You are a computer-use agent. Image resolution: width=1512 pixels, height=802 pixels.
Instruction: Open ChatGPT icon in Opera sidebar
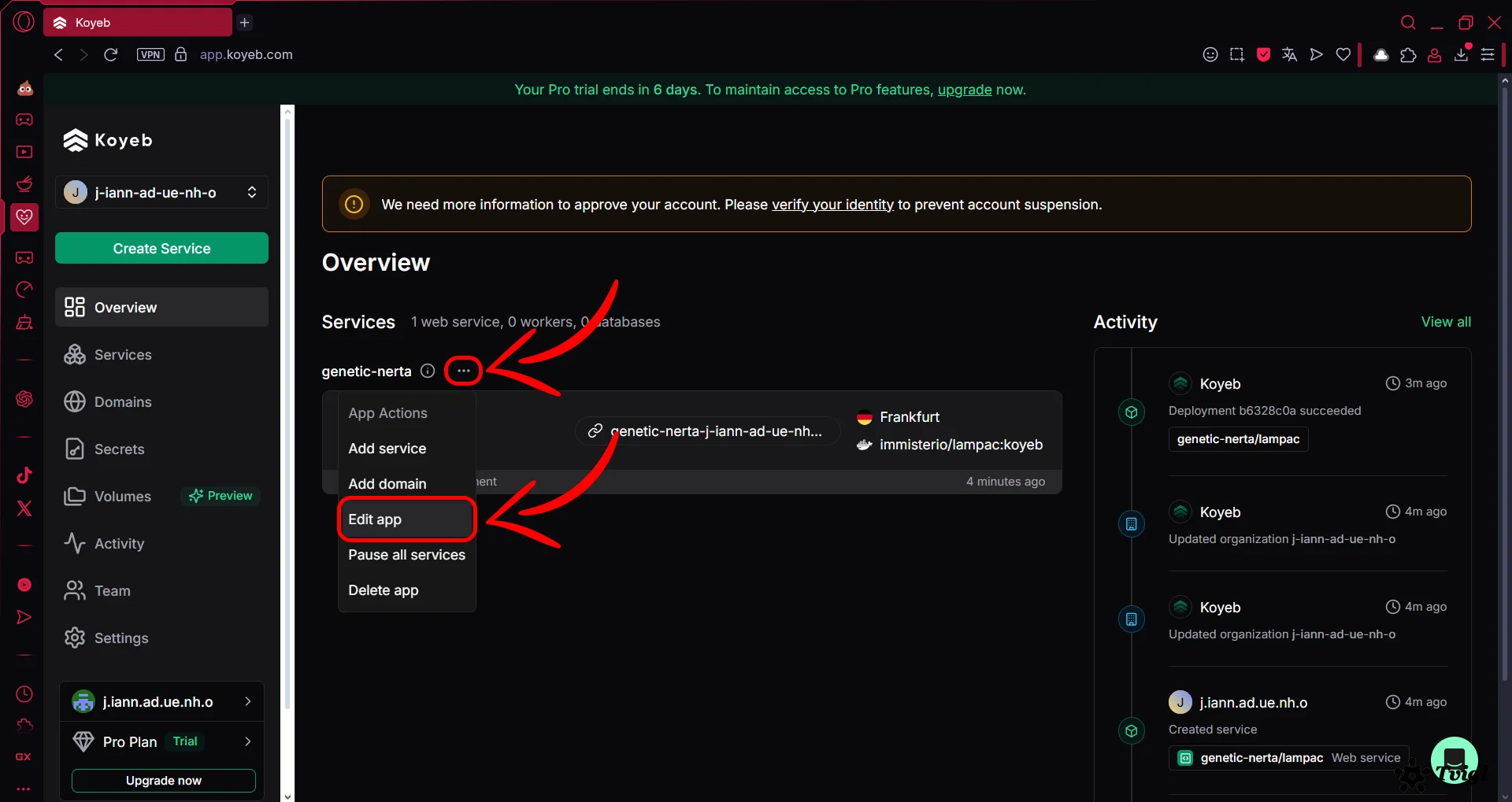[24, 399]
